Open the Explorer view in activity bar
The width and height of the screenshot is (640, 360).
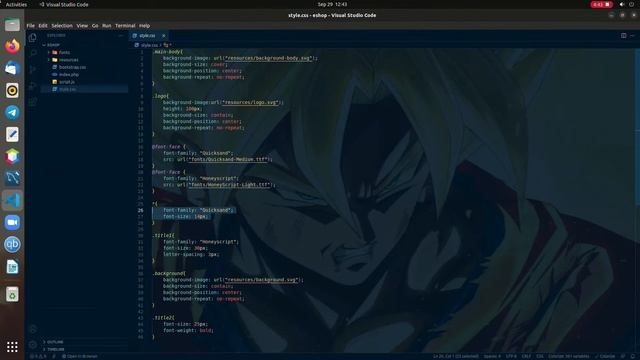[x=33, y=38]
